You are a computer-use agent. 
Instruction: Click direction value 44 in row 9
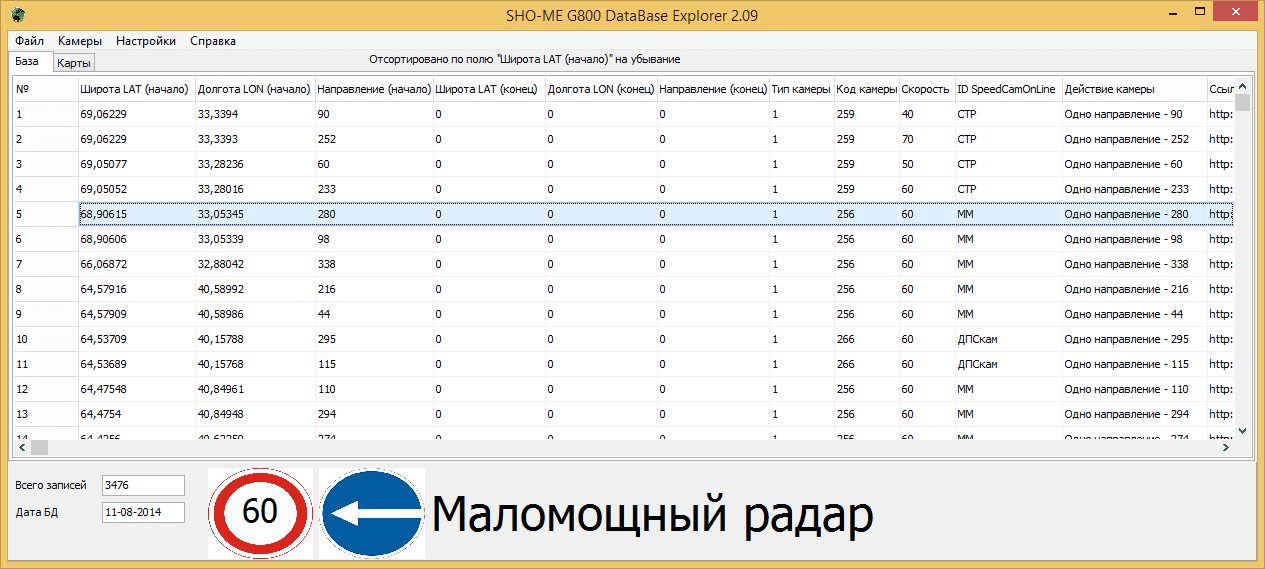[x=374, y=314]
